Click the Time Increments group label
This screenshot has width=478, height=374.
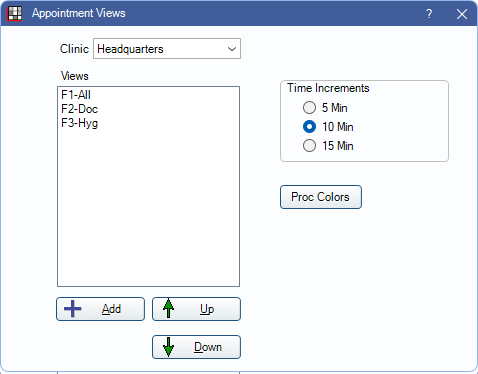[328, 88]
